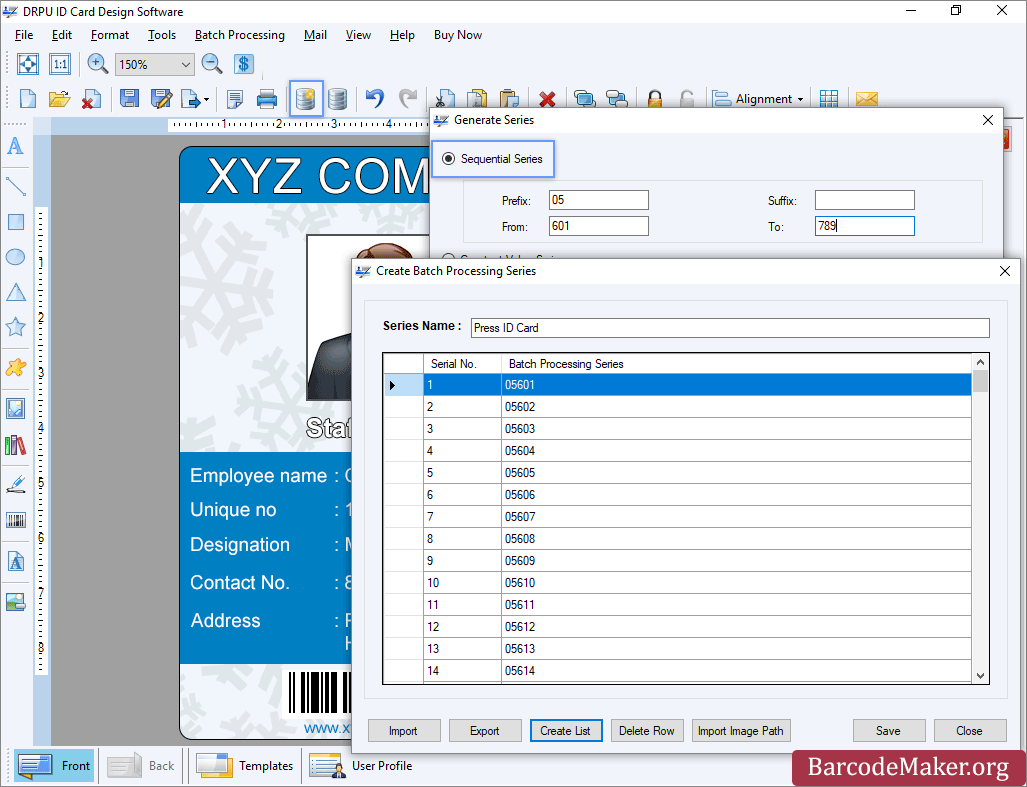
Task: Click the Grid view icon
Action: coord(829,99)
